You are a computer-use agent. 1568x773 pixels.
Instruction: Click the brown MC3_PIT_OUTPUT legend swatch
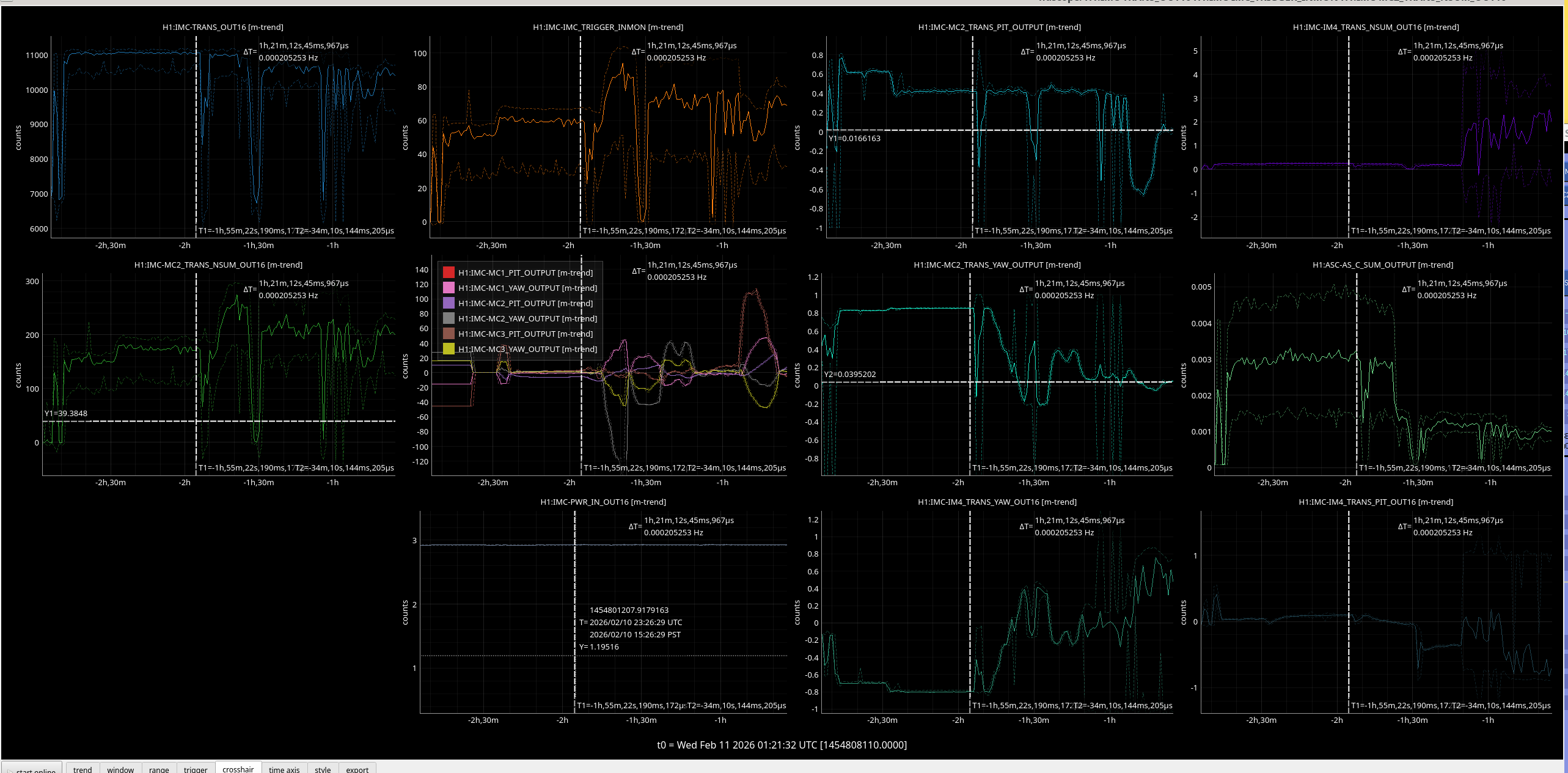pos(449,334)
